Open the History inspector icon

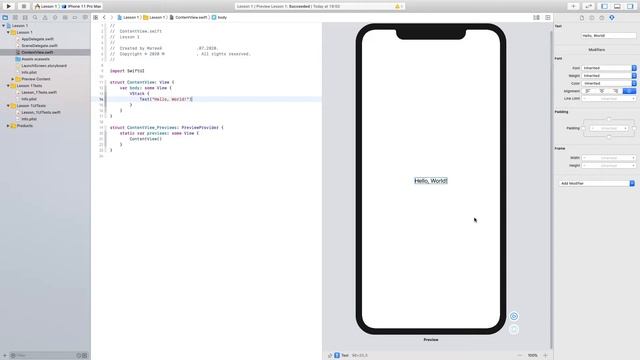pyautogui.click(x=592, y=18)
